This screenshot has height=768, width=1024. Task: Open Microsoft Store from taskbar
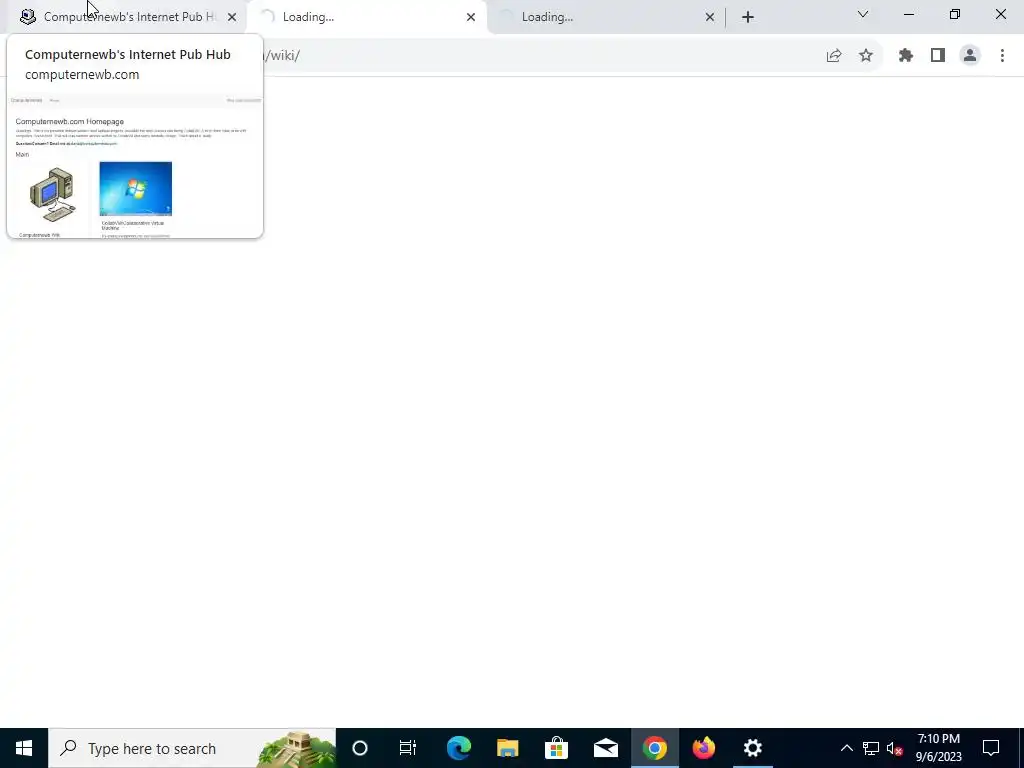tap(556, 748)
